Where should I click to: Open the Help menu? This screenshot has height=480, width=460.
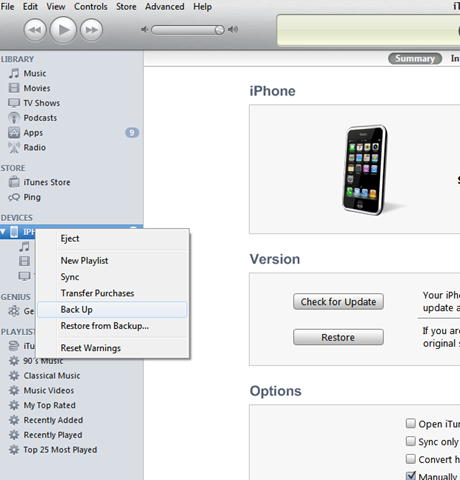(202, 7)
